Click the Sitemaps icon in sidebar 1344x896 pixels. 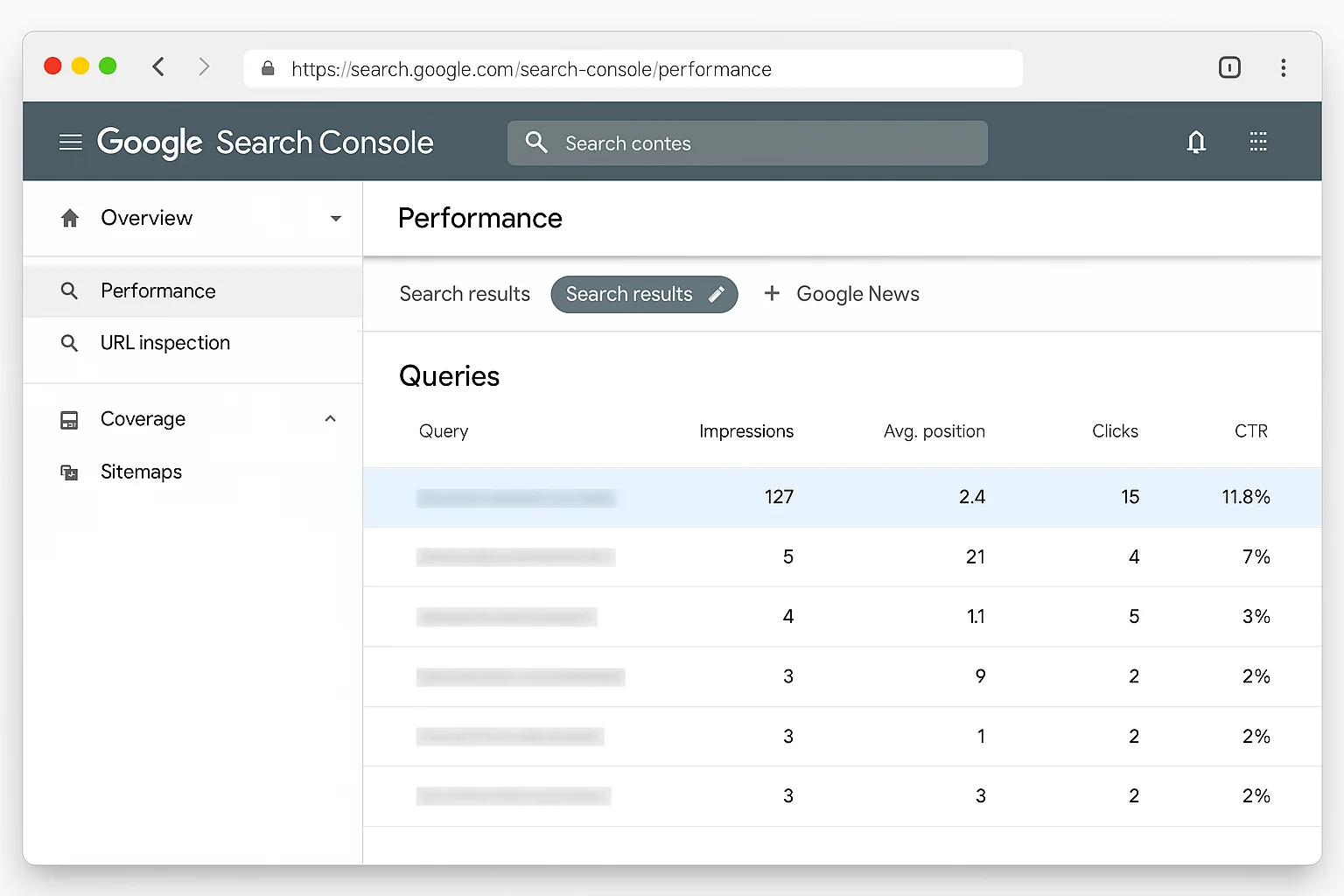[69, 472]
